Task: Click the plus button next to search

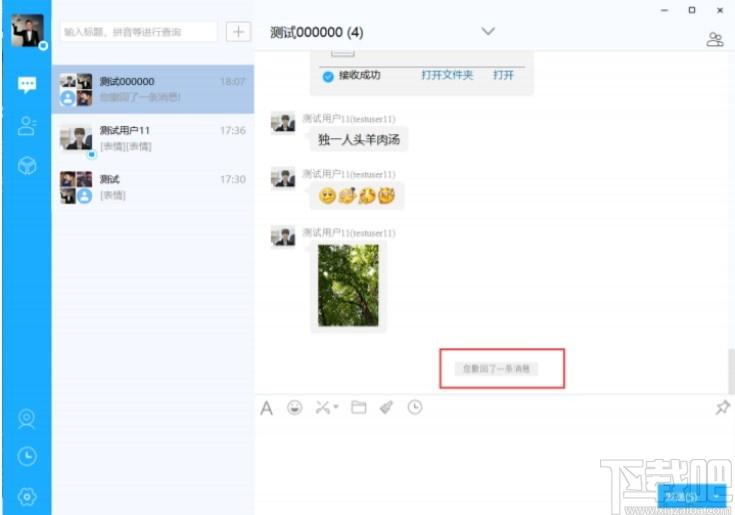Action: (238, 32)
